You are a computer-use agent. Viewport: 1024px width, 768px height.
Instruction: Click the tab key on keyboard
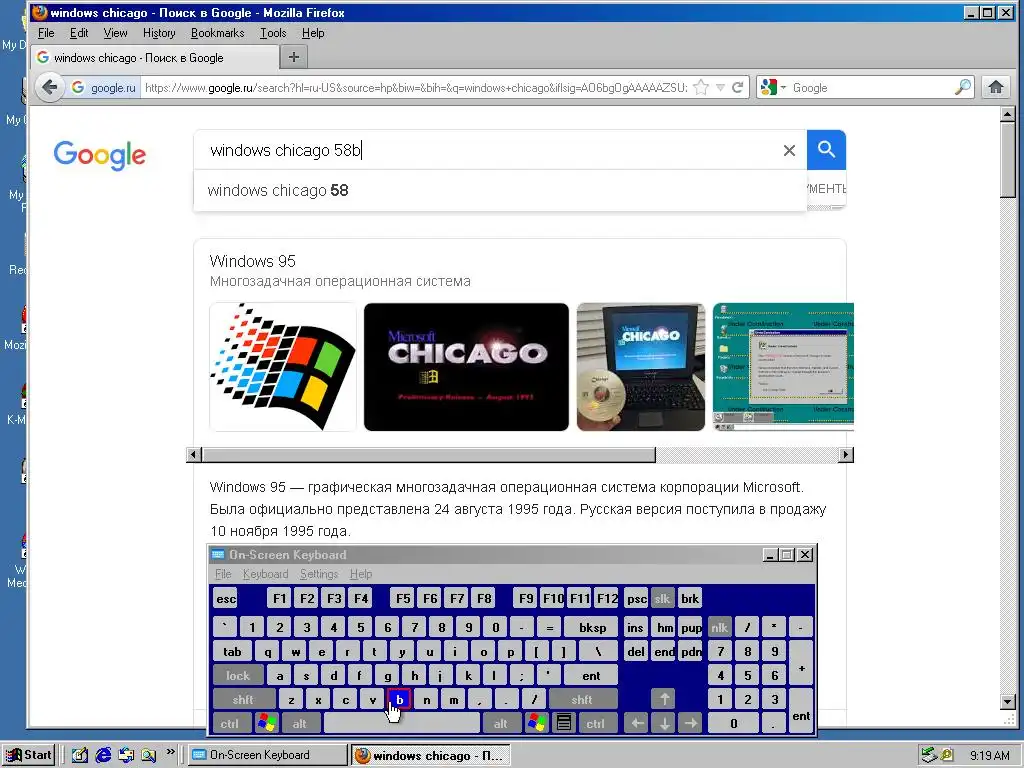(232, 651)
